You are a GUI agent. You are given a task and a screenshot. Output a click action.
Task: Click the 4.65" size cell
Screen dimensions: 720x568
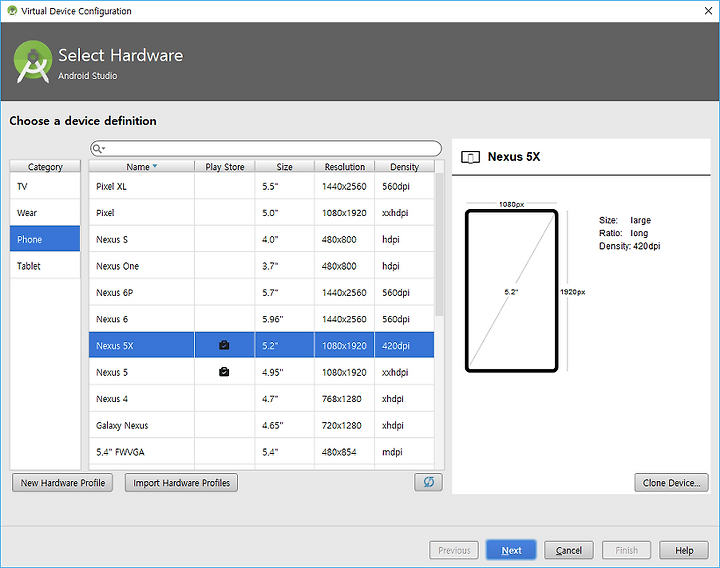coord(285,425)
